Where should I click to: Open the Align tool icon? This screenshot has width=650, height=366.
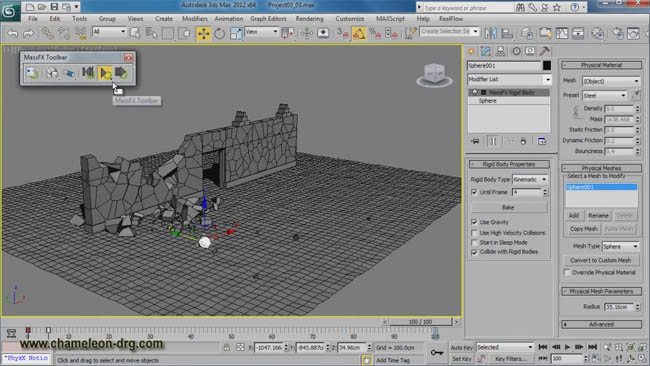(x=507, y=34)
